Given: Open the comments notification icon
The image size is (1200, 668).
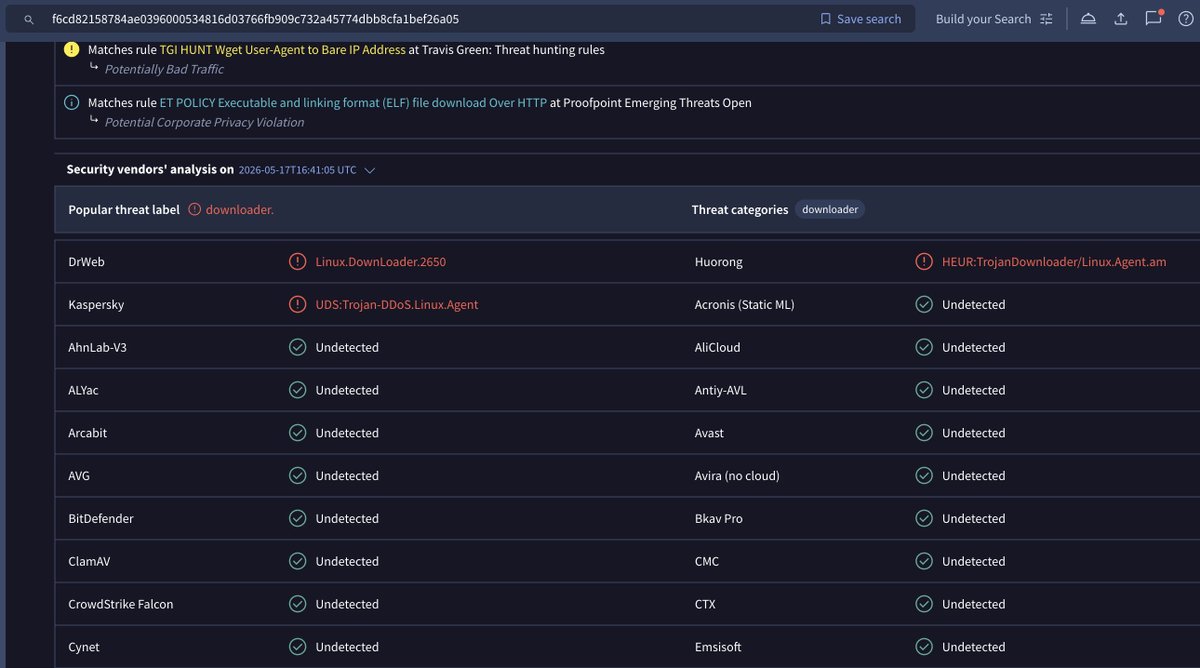Looking at the screenshot, I should 1154,18.
